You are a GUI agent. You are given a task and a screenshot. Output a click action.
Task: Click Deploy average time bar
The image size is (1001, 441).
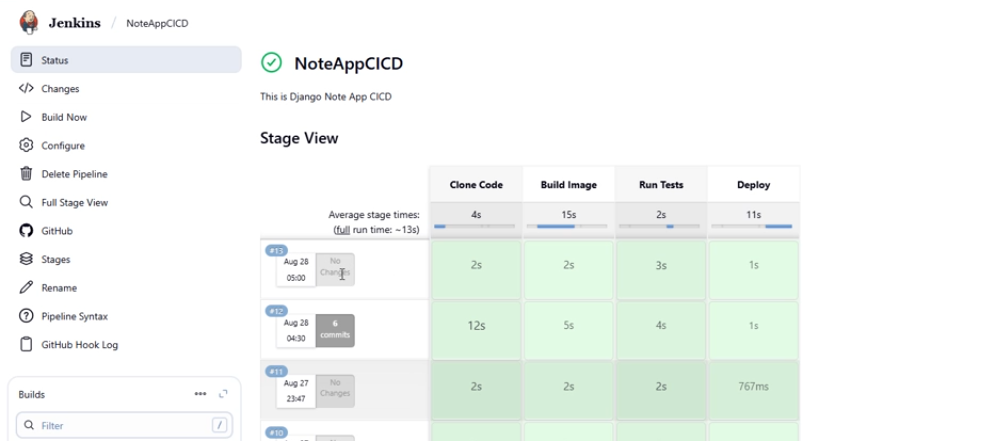(752, 226)
